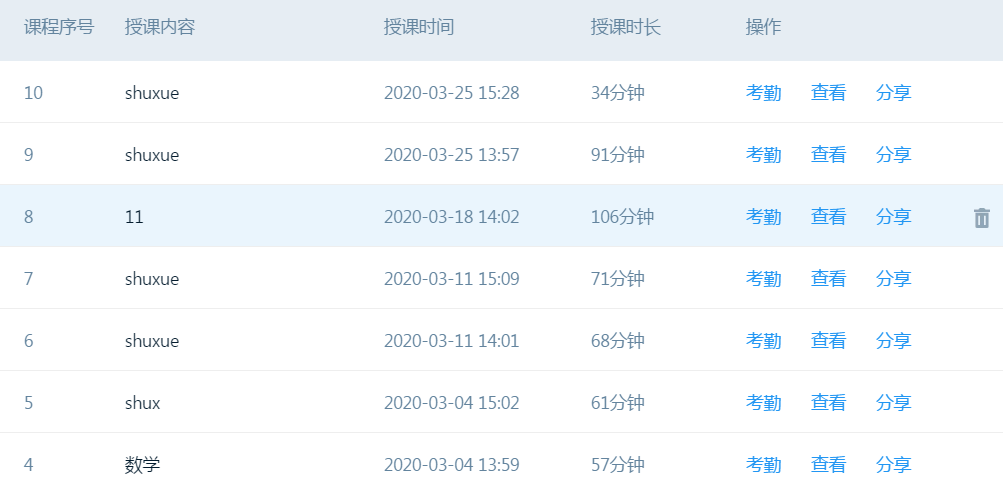Click 分享 on course 9 row
The width and height of the screenshot is (1003, 492).
coord(893,155)
